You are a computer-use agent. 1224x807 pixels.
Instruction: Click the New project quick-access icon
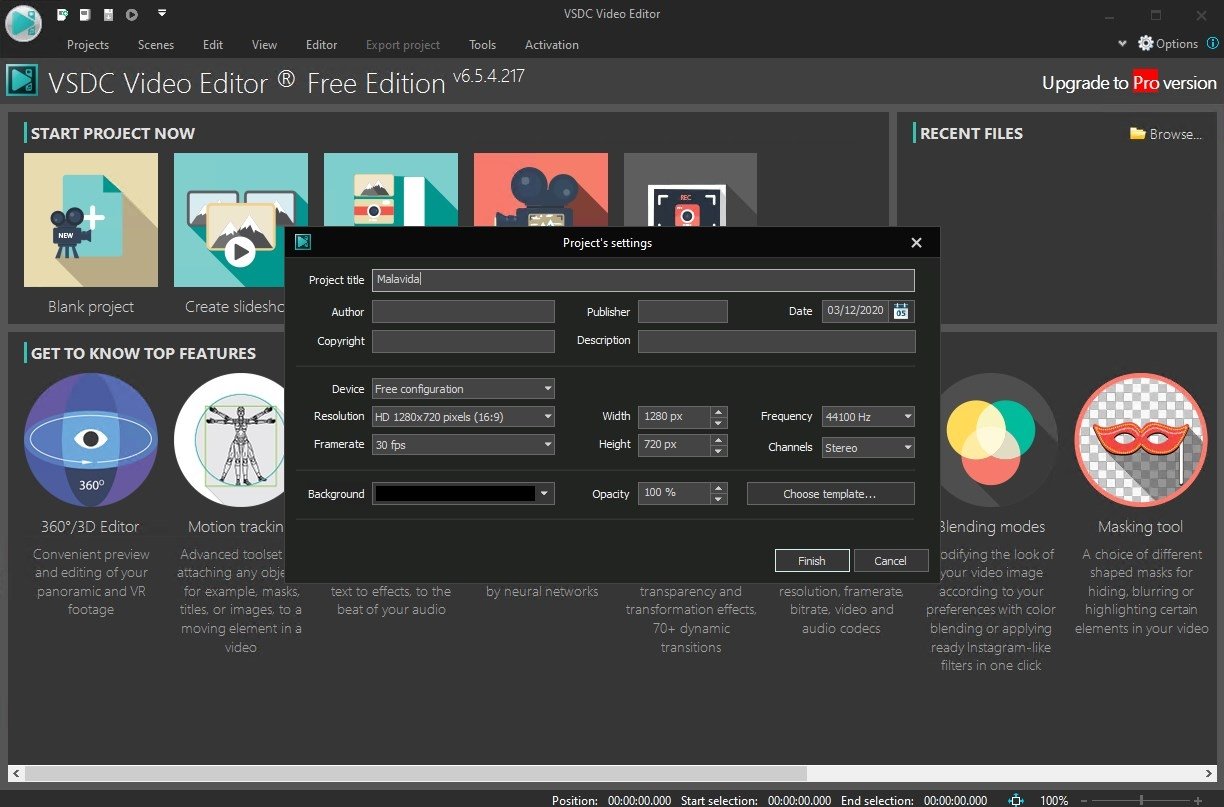[62, 14]
